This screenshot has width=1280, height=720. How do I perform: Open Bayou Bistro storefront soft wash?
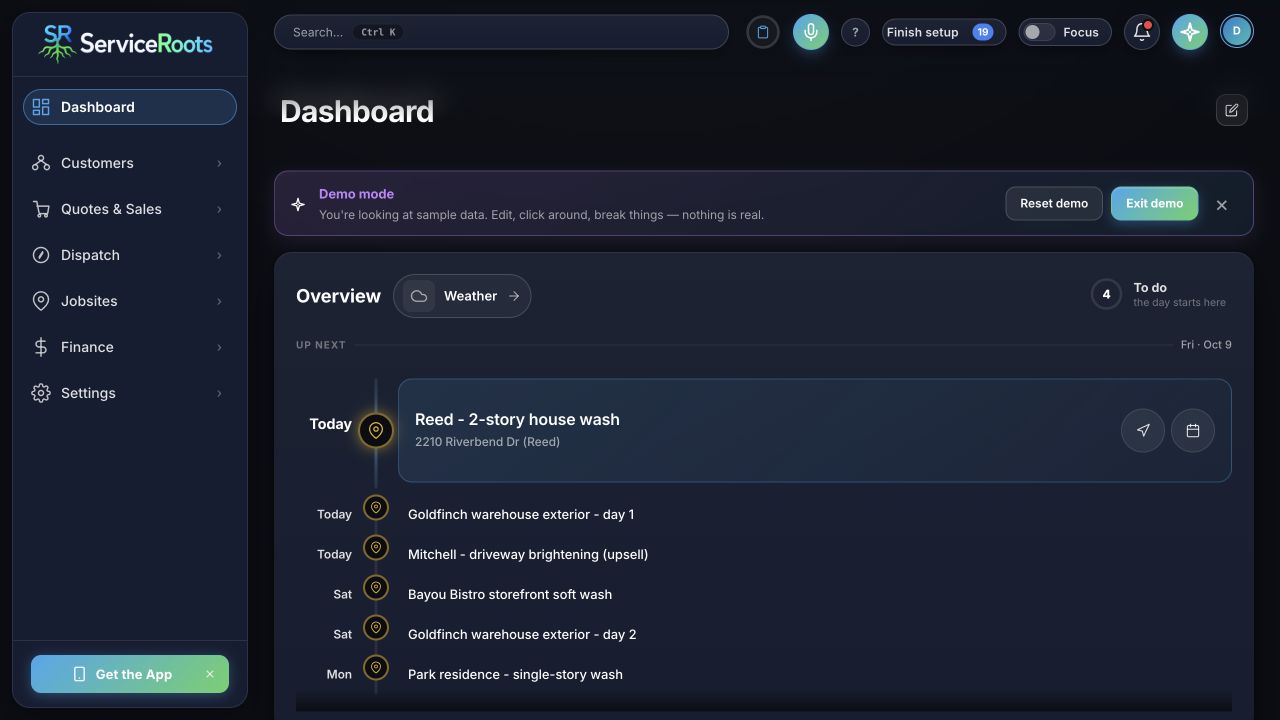click(510, 594)
